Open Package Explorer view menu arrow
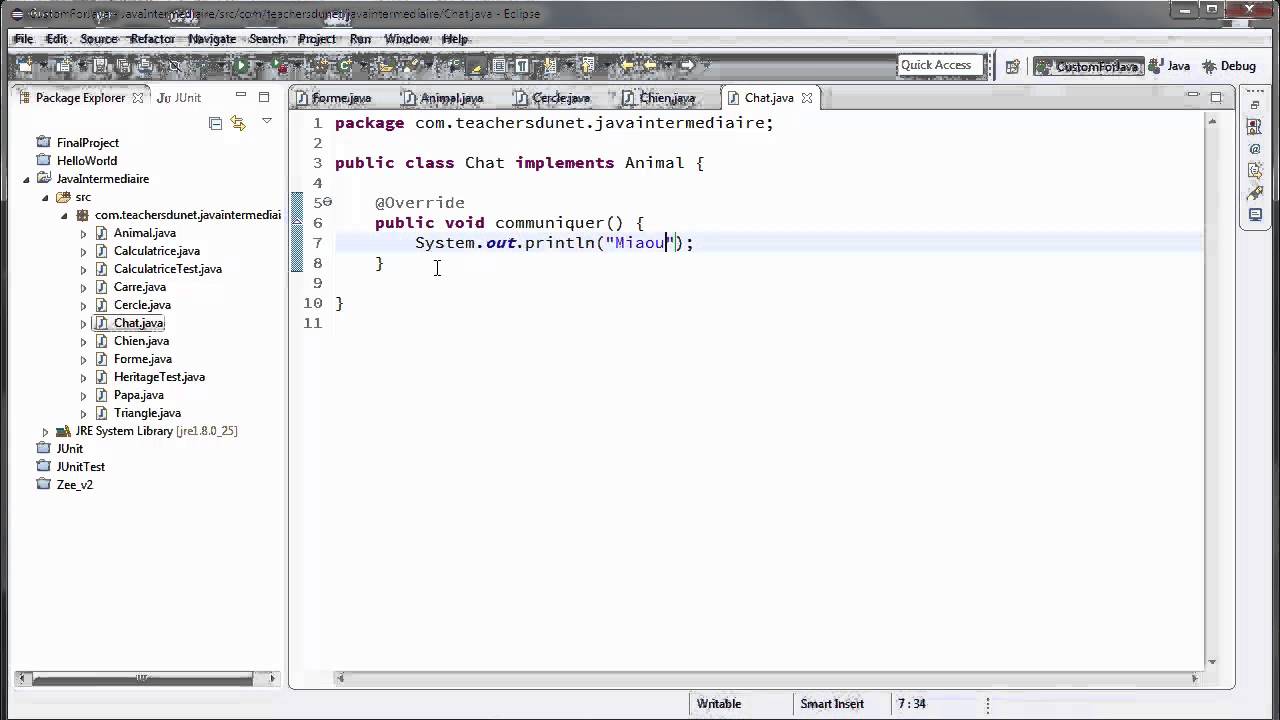Image resolution: width=1280 pixels, height=720 pixels. coord(266,122)
